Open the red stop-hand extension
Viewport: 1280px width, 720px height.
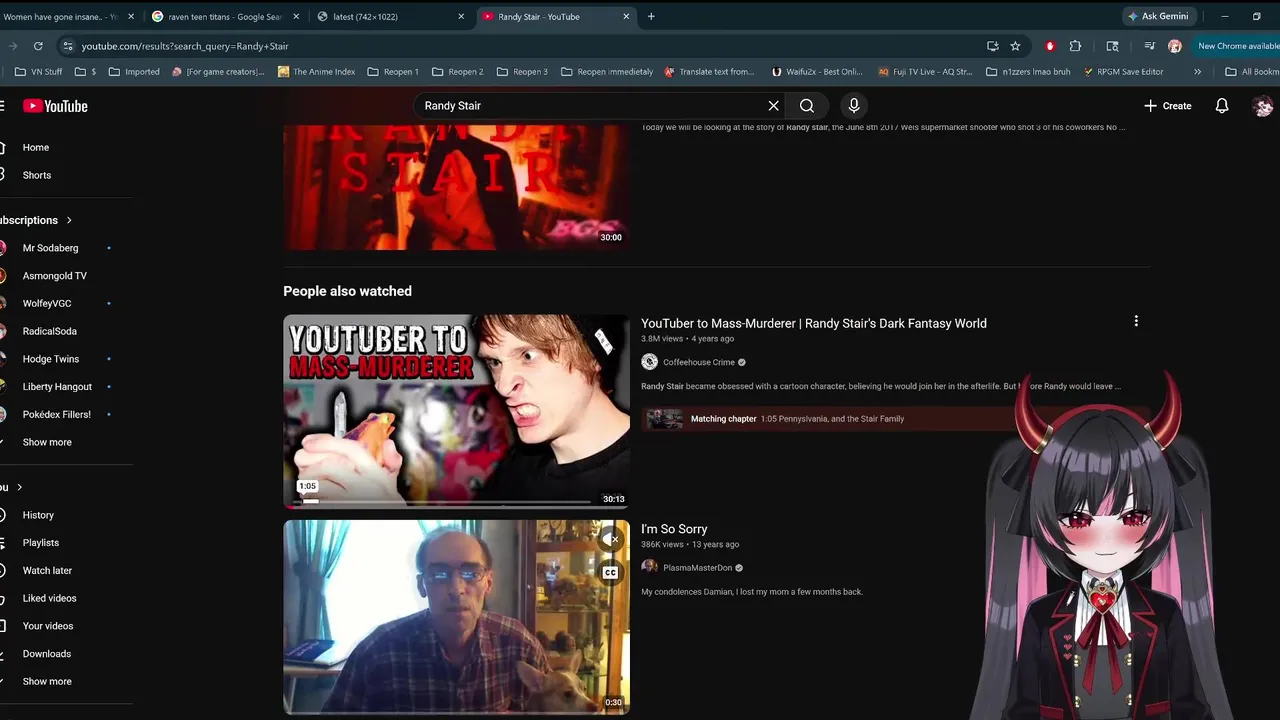coord(1049,46)
